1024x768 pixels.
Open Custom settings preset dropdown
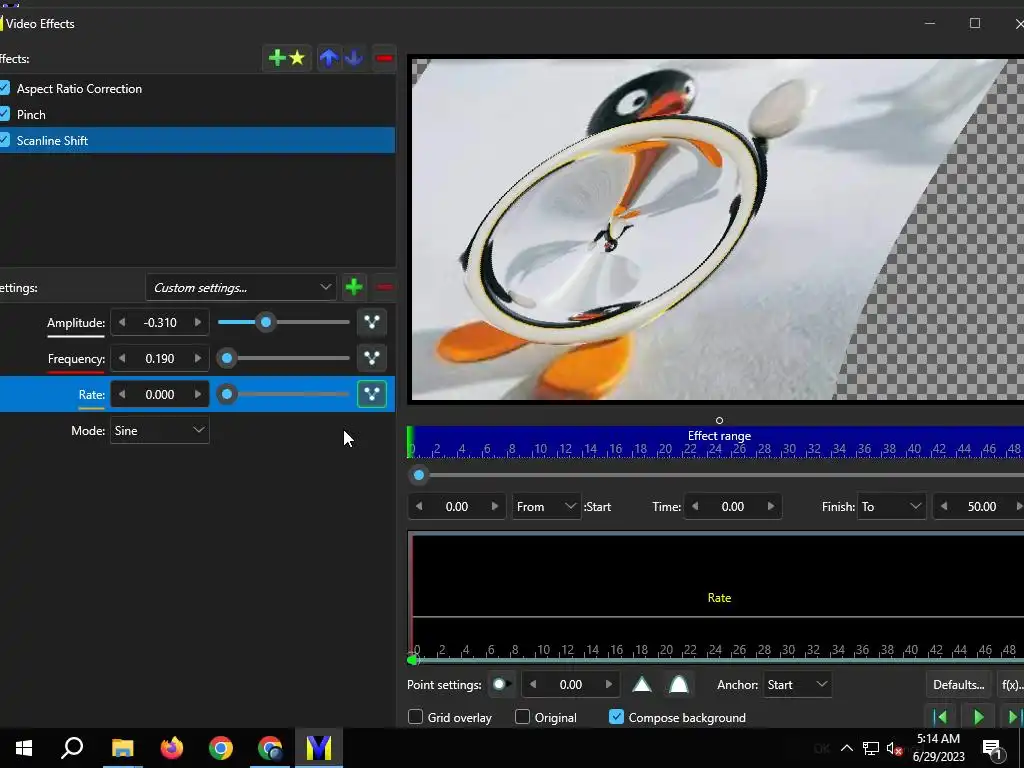click(240, 287)
